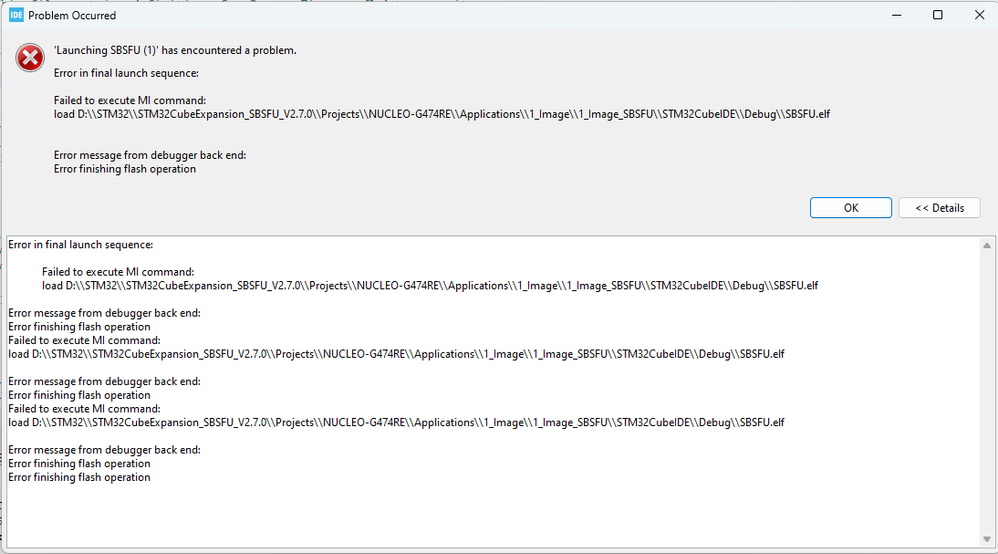Click "Failed to execute MI command:" in upper message
Image resolution: width=998 pixels, height=554 pixels.
[x=130, y=101]
